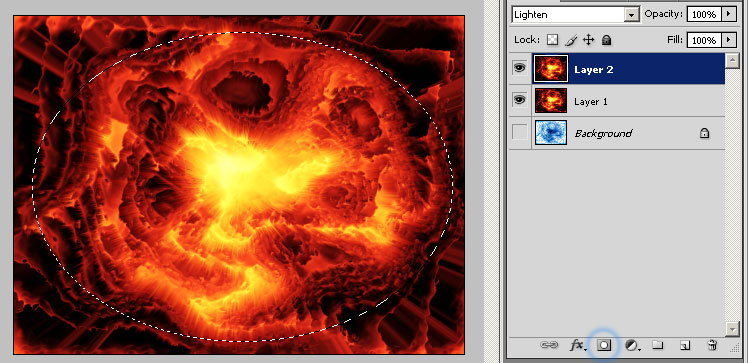Select Layer 2 thumbnail

[551, 69]
